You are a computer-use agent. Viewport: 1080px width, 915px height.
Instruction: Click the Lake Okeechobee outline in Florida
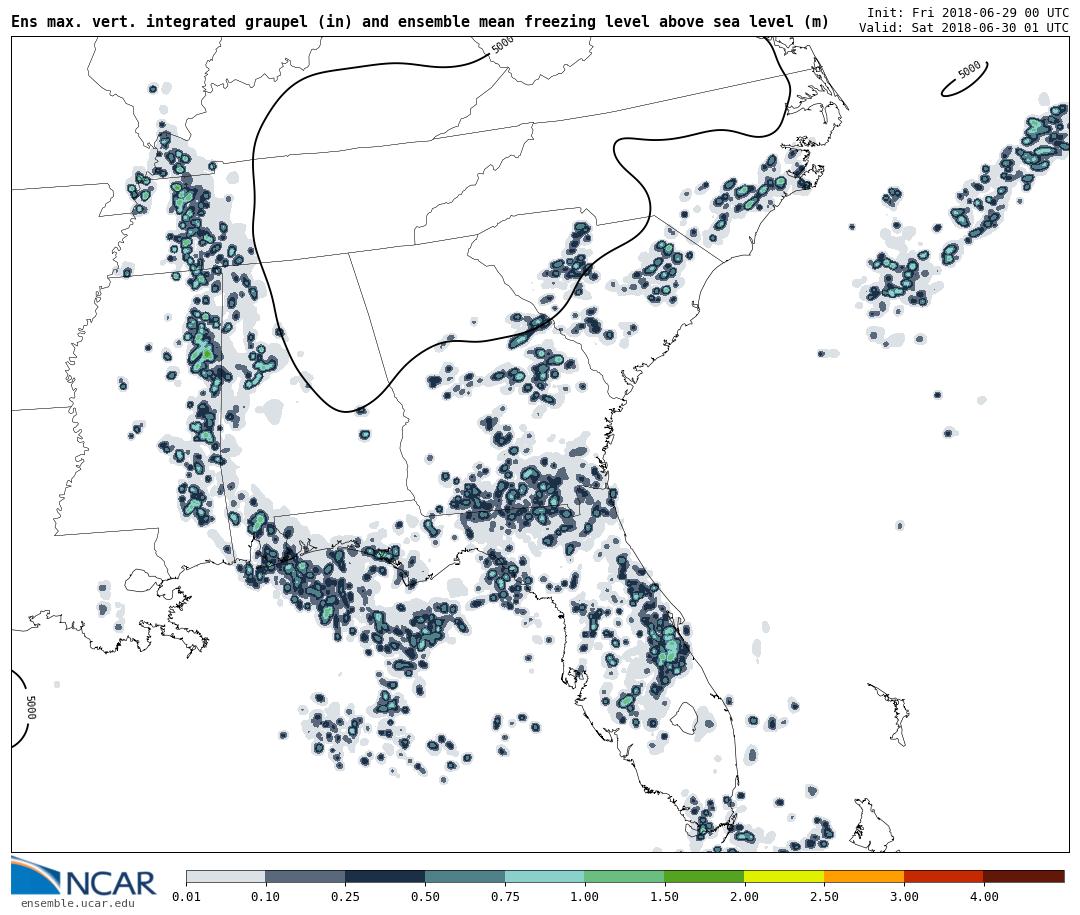(684, 716)
